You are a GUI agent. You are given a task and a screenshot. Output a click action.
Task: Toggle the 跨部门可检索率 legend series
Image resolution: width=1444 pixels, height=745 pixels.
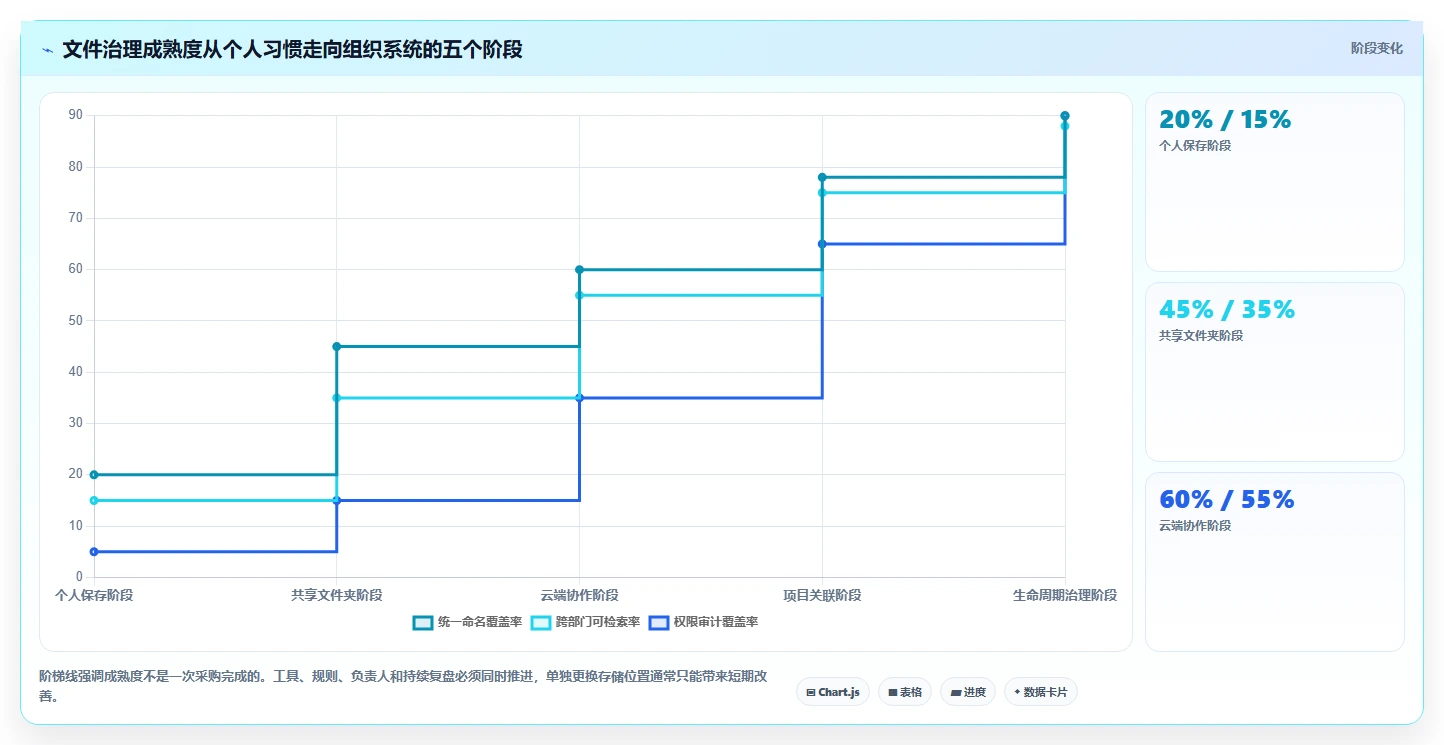[585, 622]
